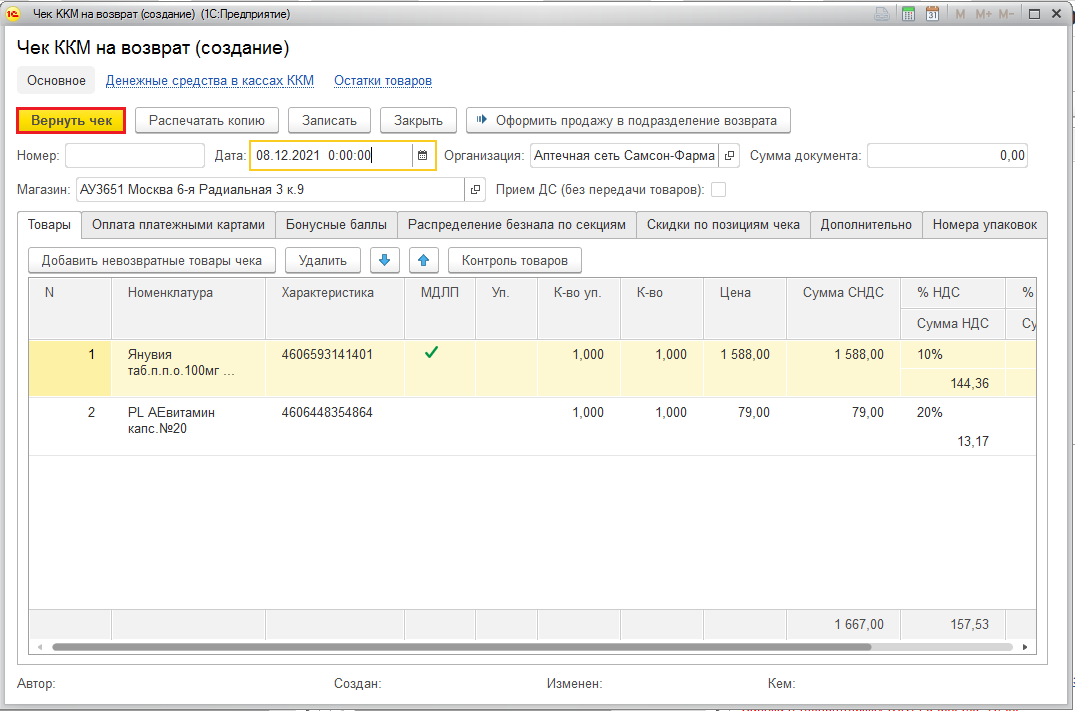
Task: Select the Скидки по позициям чека tab
Action: [x=722, y=225]
